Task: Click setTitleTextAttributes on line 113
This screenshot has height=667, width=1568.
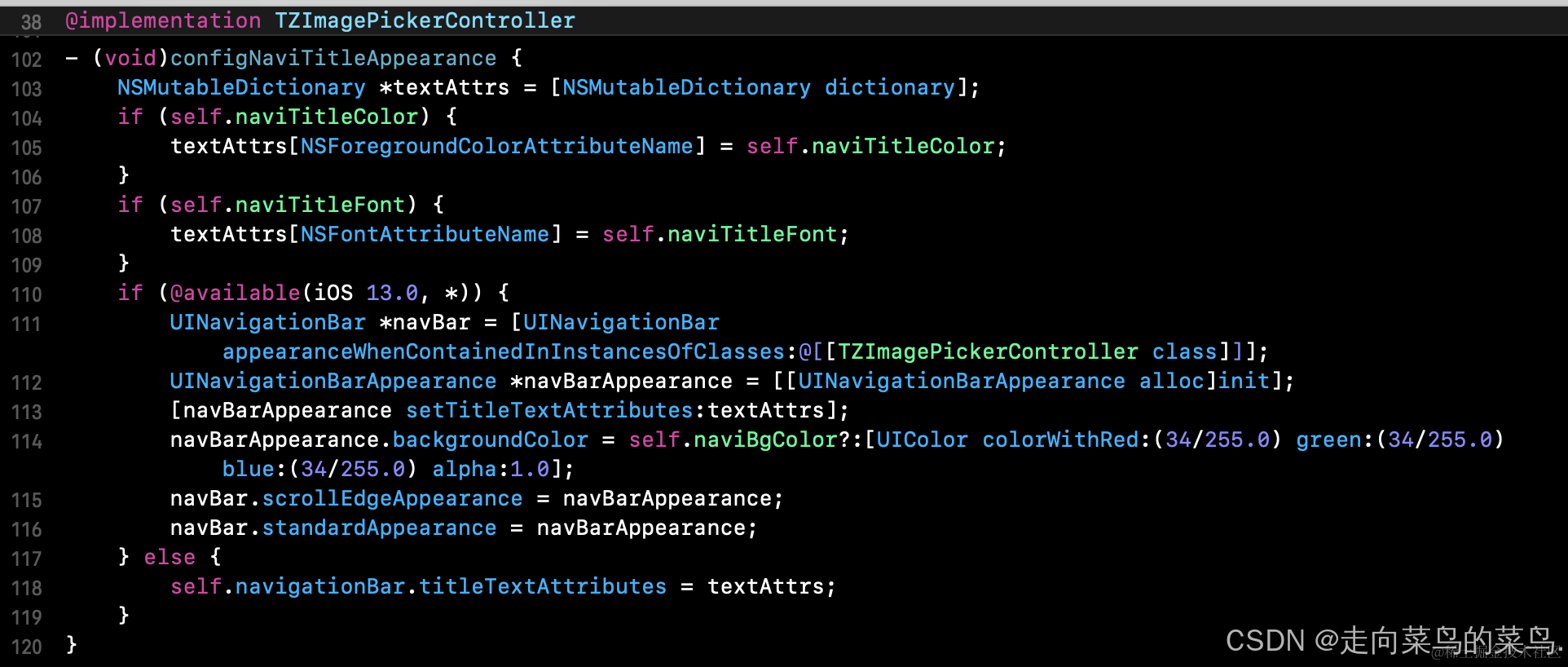Action: point(549,410)
